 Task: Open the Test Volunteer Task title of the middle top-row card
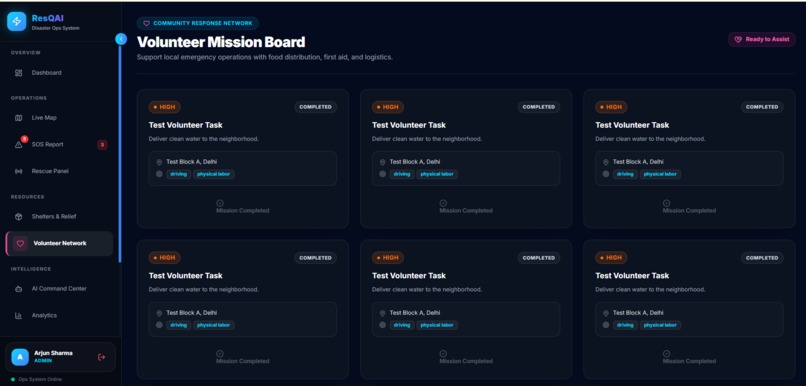[409, 125]
